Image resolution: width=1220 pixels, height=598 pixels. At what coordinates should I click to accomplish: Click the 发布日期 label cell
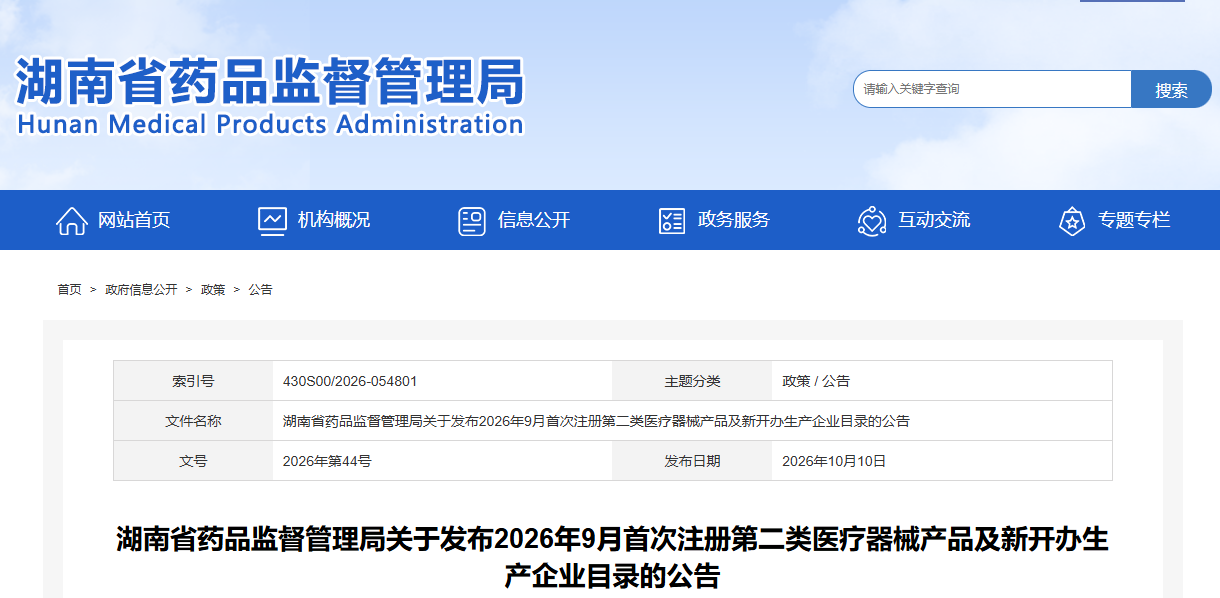click(692, 461)
